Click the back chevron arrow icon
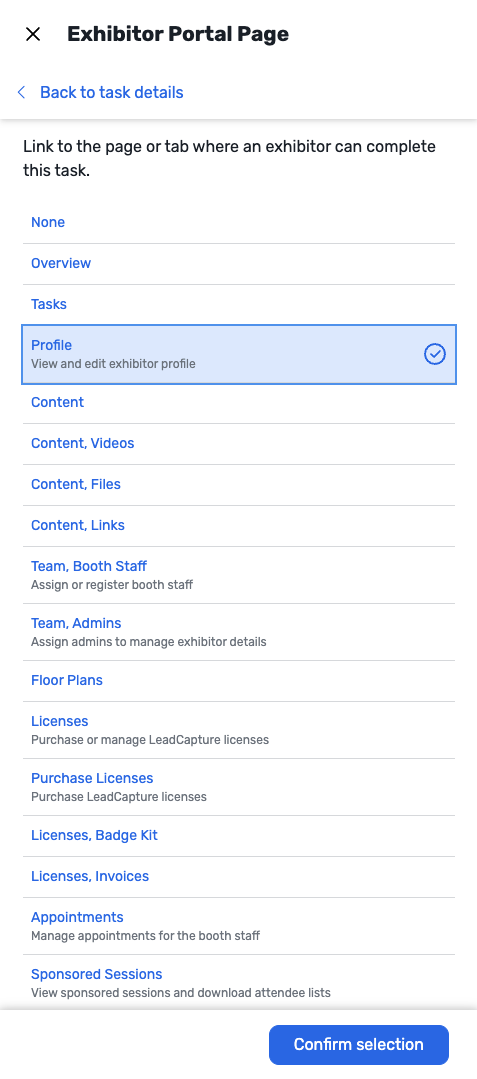 tap(21, 92)
